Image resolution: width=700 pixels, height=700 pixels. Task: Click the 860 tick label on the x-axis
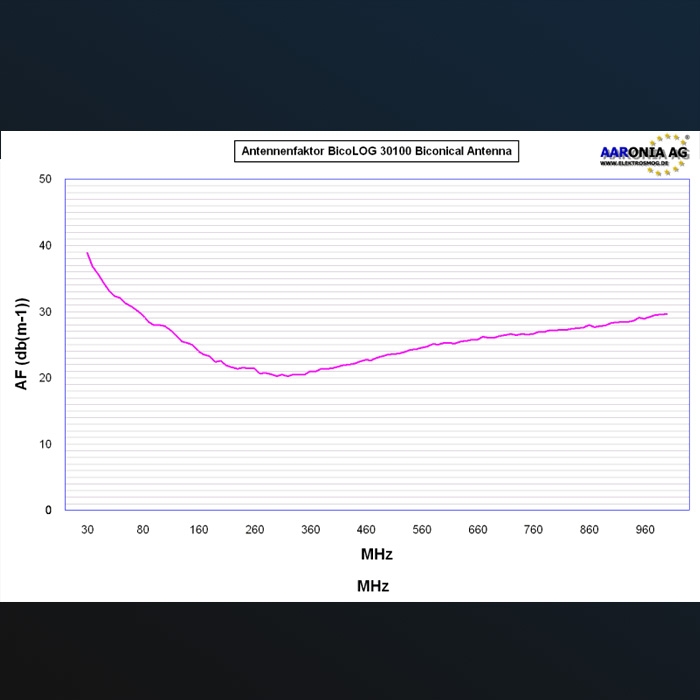pyautogui.click(x=590, y=530)
